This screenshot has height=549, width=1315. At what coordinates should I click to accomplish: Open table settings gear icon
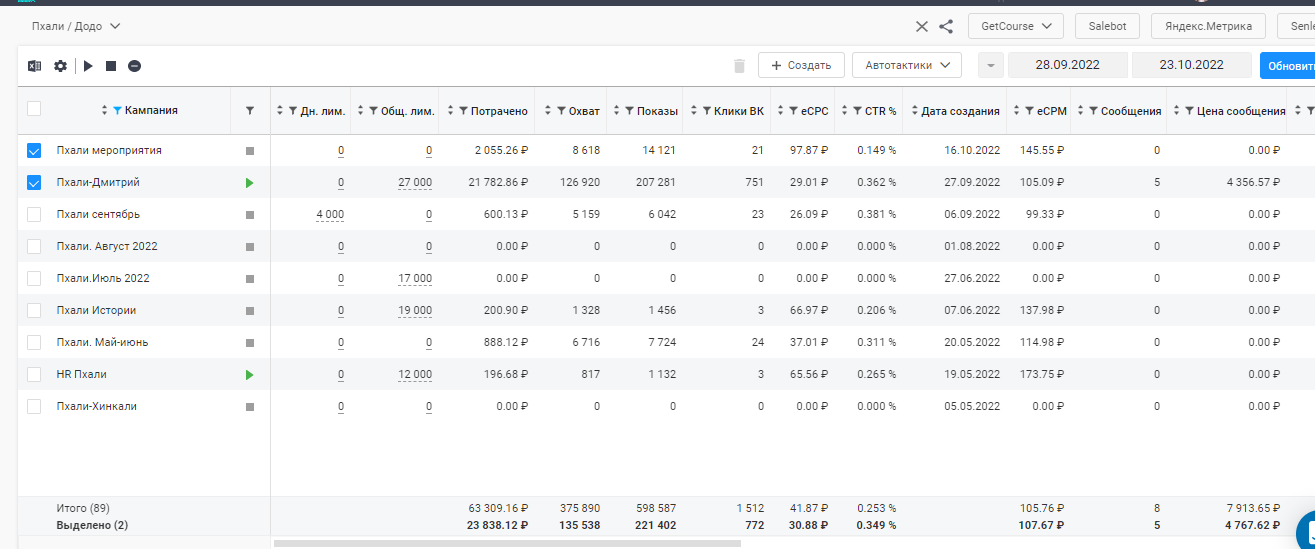click(x=60, y=66)
